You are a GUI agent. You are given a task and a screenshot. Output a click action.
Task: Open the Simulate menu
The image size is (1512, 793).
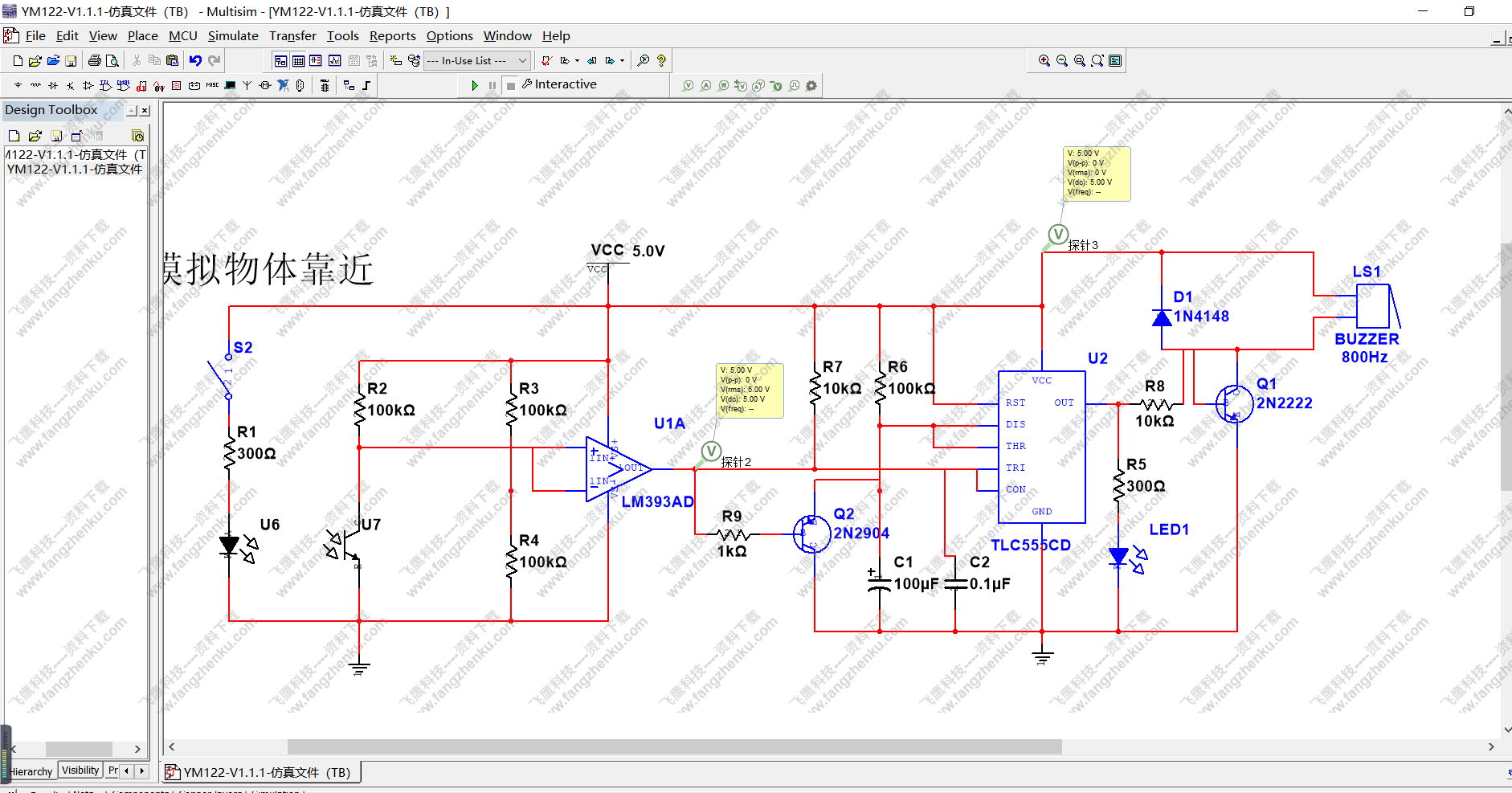click(233, 36)
